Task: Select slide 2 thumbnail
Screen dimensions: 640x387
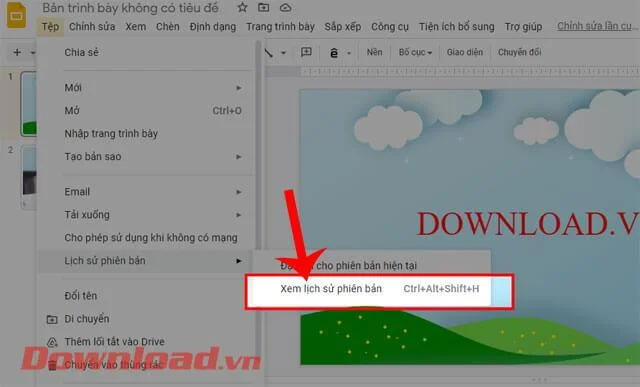Action: click(29, 178)
